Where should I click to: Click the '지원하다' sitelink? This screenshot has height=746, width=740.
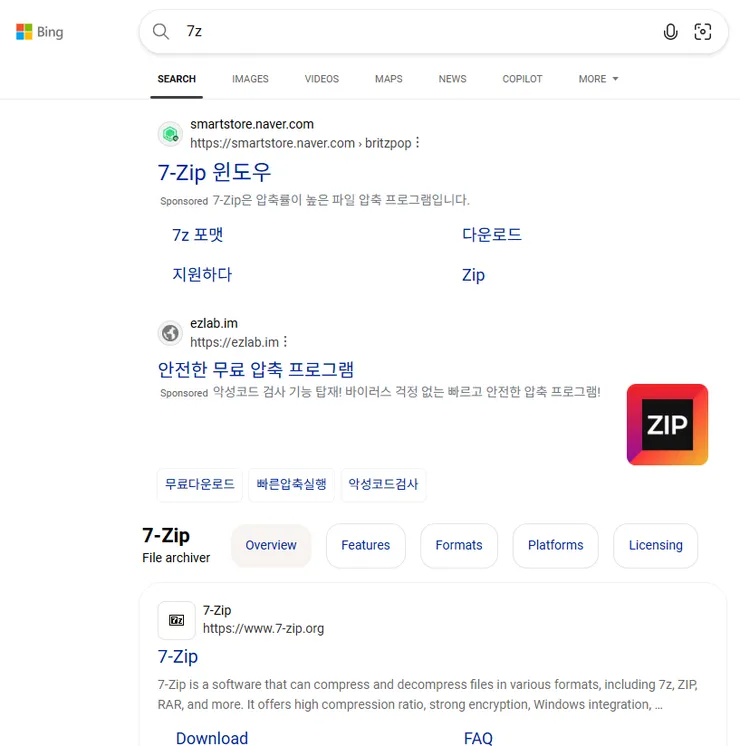coord(202,275)
